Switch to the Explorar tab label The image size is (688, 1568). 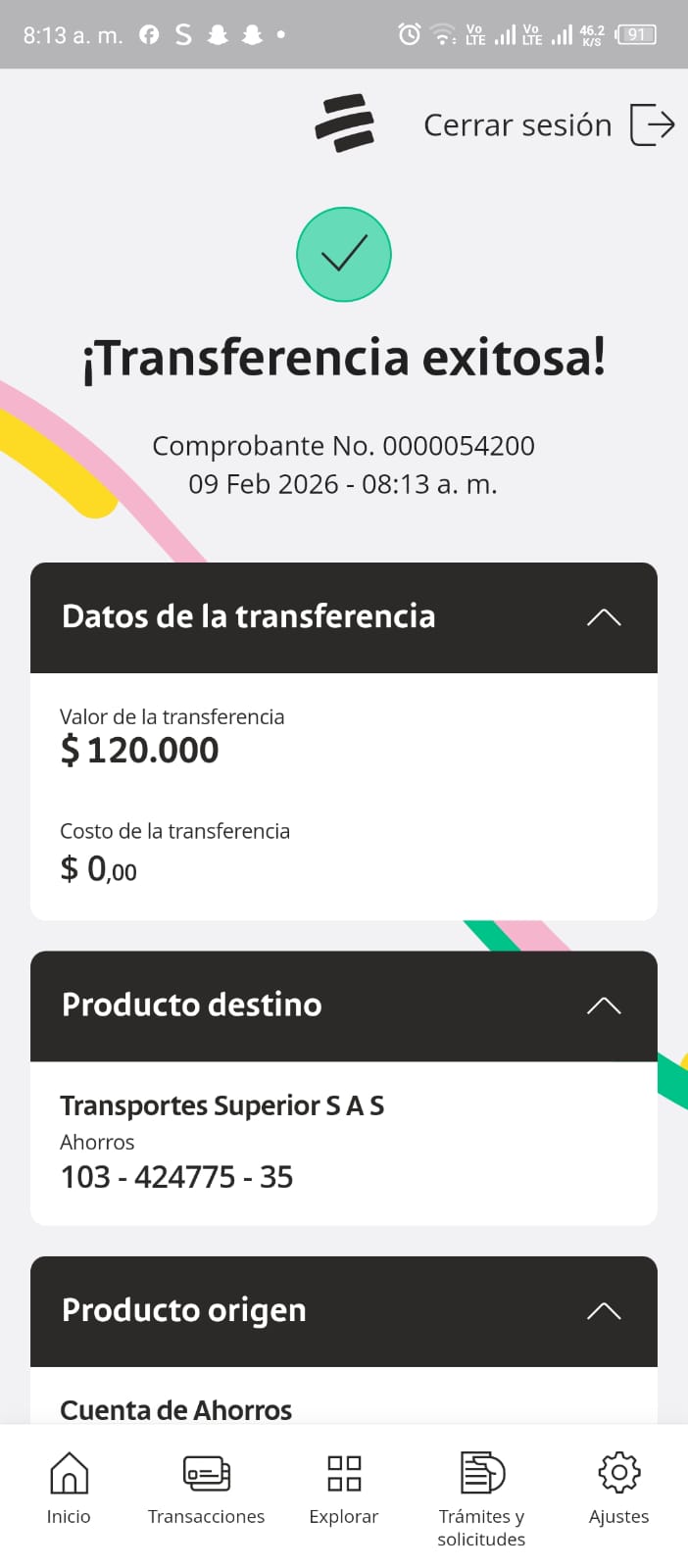click(x=344, y=1516)
